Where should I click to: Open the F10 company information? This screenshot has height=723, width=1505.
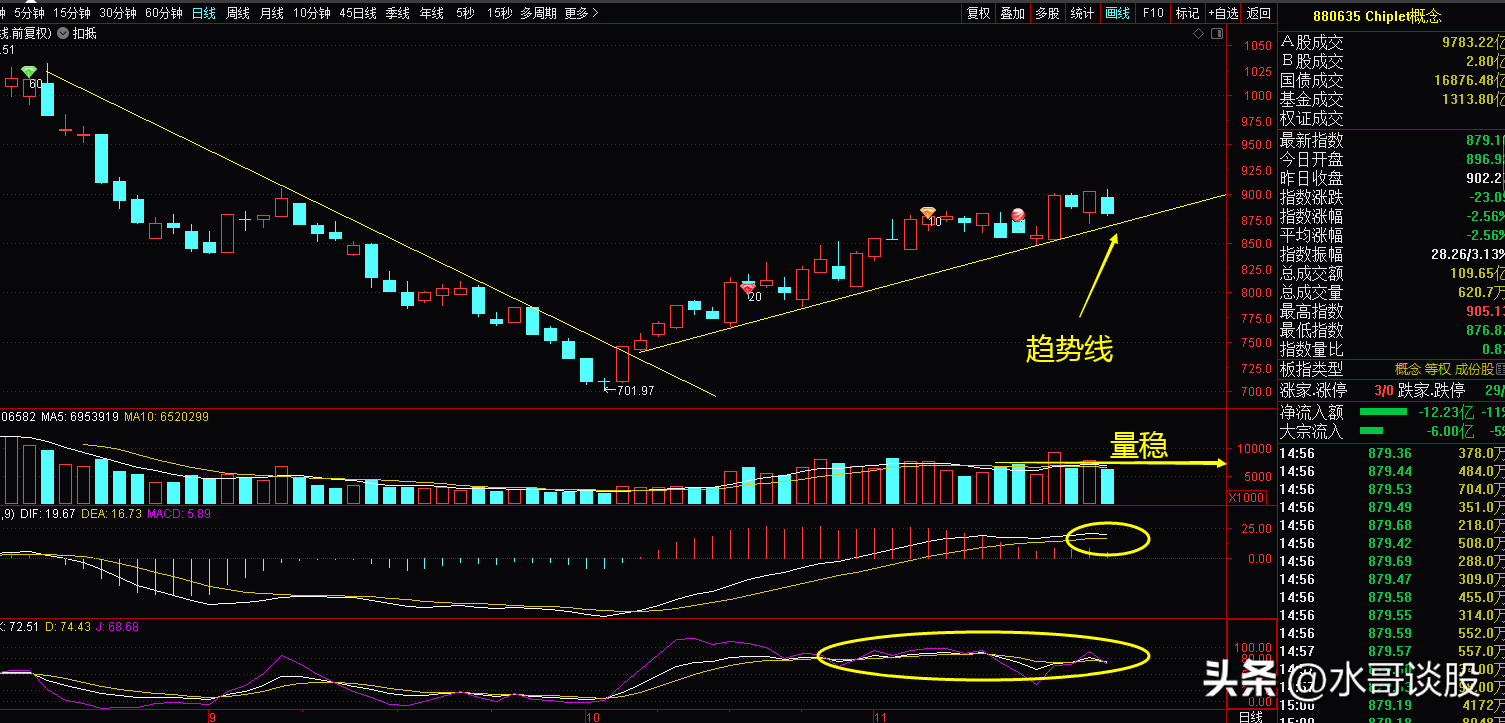coord(1153,13)
